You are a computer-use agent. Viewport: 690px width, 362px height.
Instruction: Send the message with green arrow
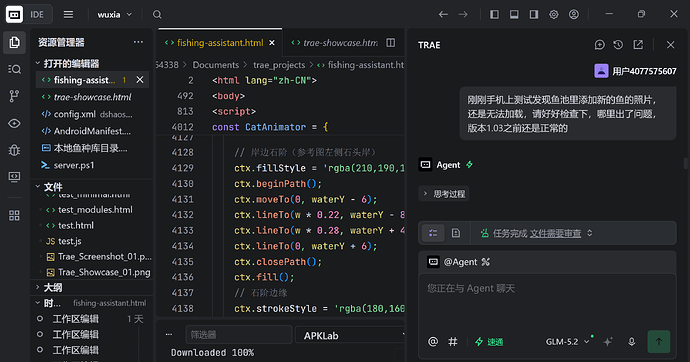pos(659,342)
